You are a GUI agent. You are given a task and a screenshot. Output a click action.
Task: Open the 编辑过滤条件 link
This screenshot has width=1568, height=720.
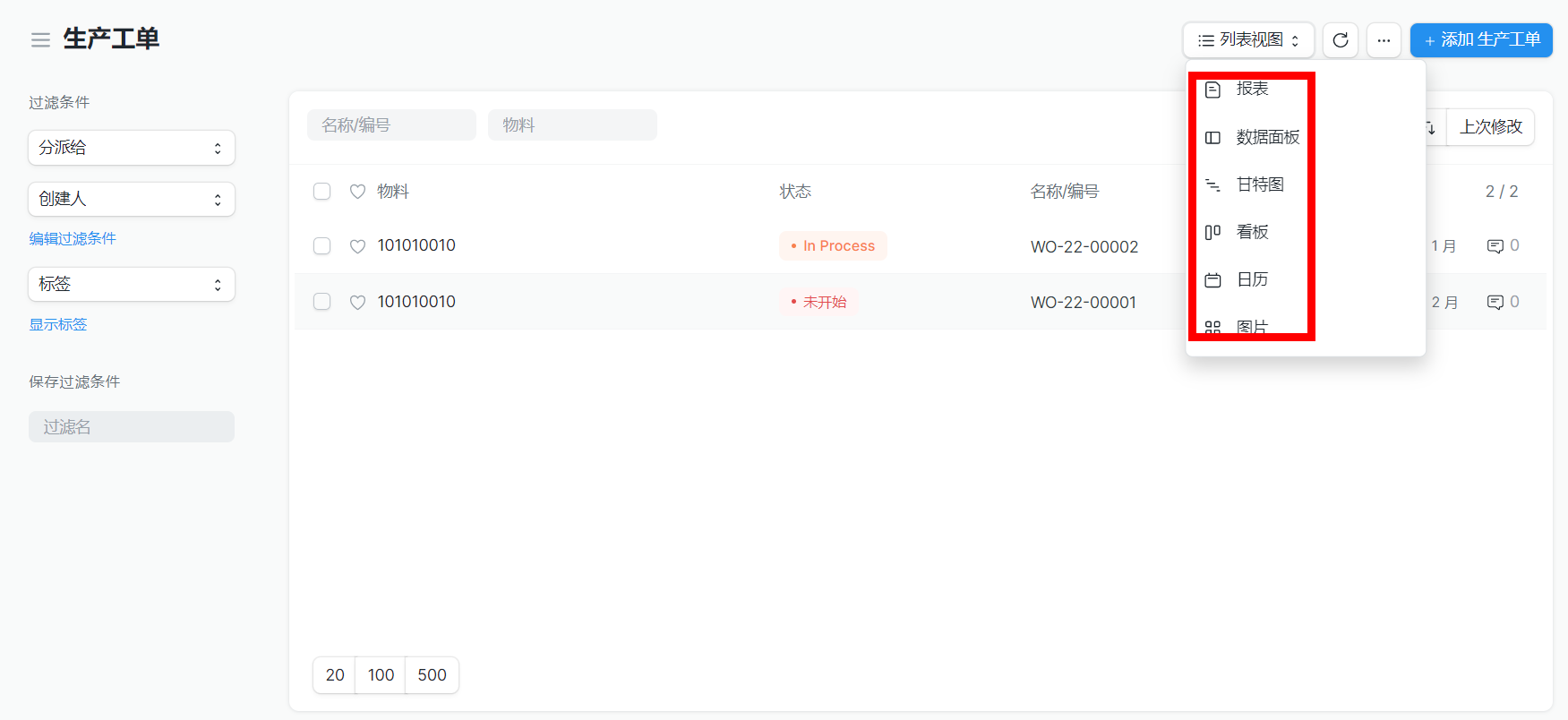[73, 238]
